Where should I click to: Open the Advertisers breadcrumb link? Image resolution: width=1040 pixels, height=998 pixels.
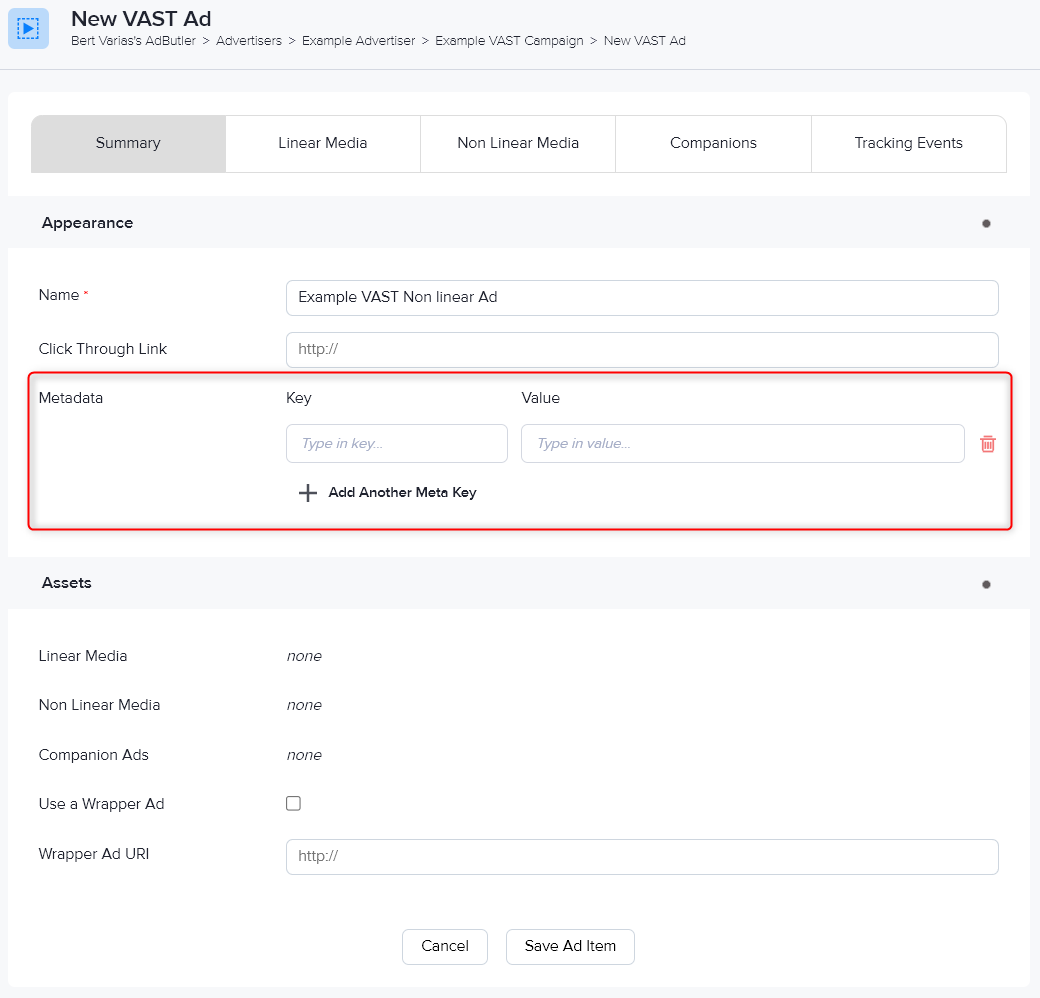coord(249,41)
